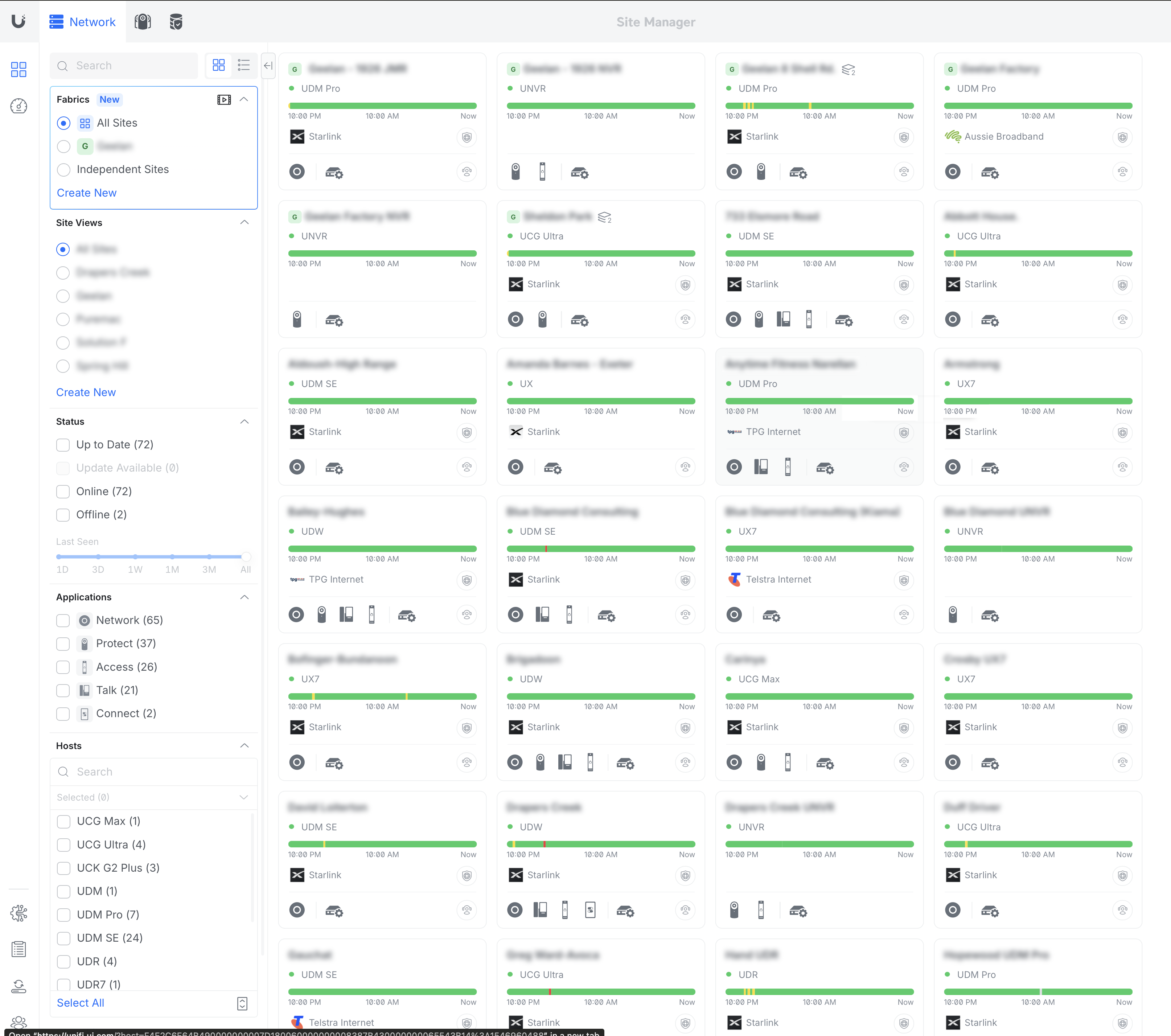Click the Last Seen slider All handle
Viewport: 1171px width, 1036px height.
coord(246,557)
